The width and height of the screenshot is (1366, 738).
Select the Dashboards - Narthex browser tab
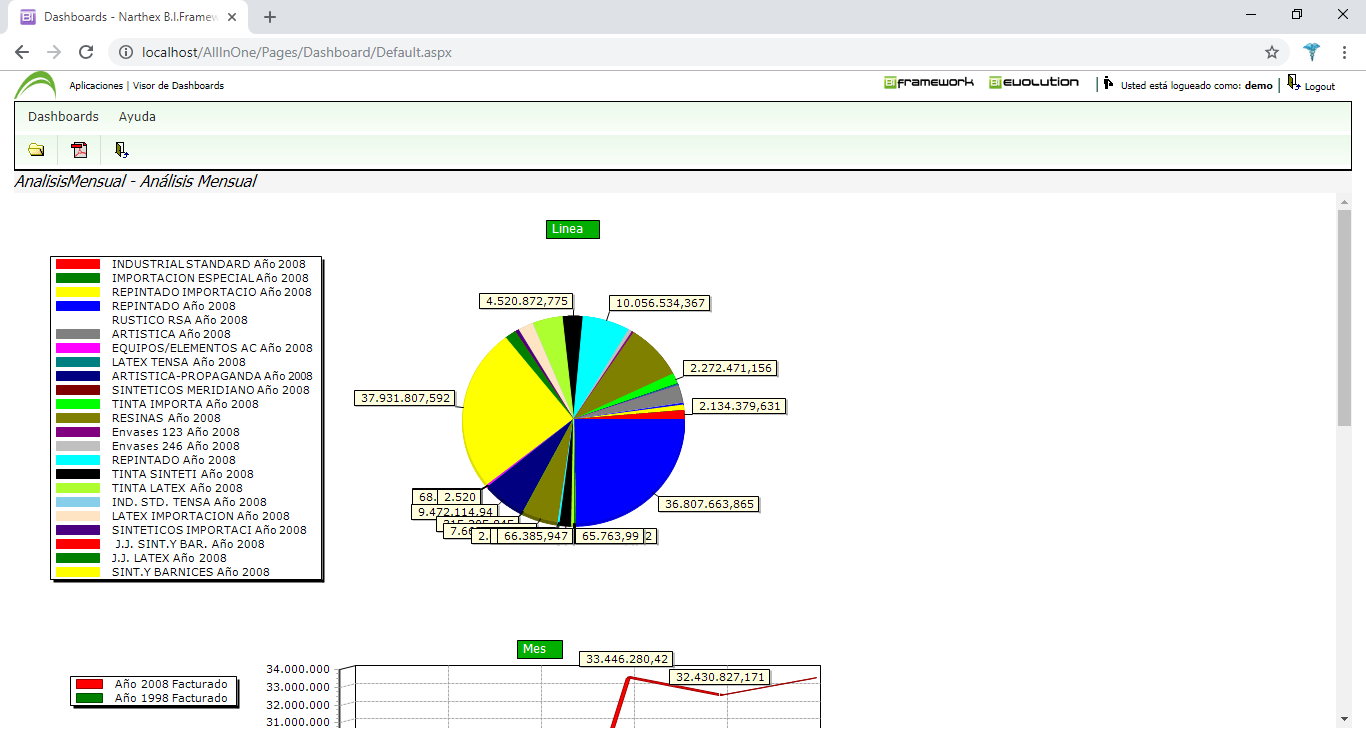click(130, 17)
